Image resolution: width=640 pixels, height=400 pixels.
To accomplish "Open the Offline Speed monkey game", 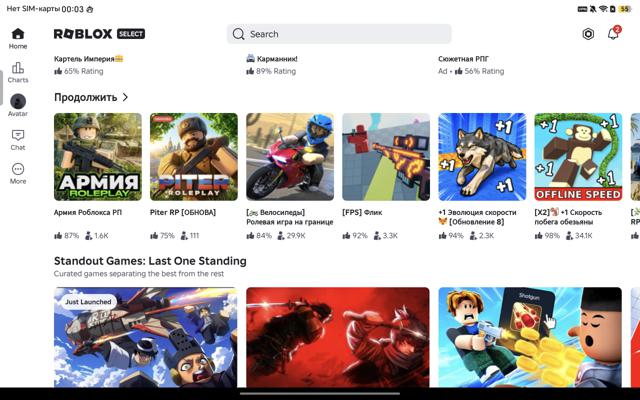I will pos(578,157).
